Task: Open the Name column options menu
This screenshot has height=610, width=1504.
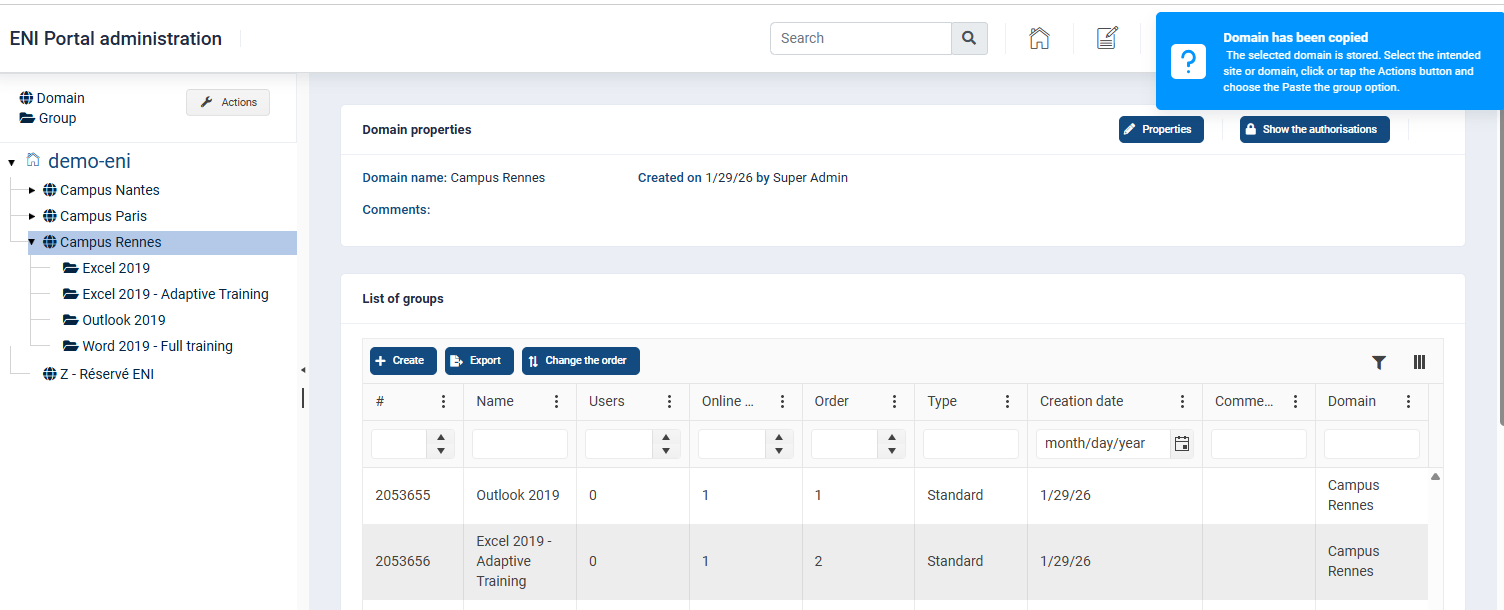Action: [x=556, y=401]
